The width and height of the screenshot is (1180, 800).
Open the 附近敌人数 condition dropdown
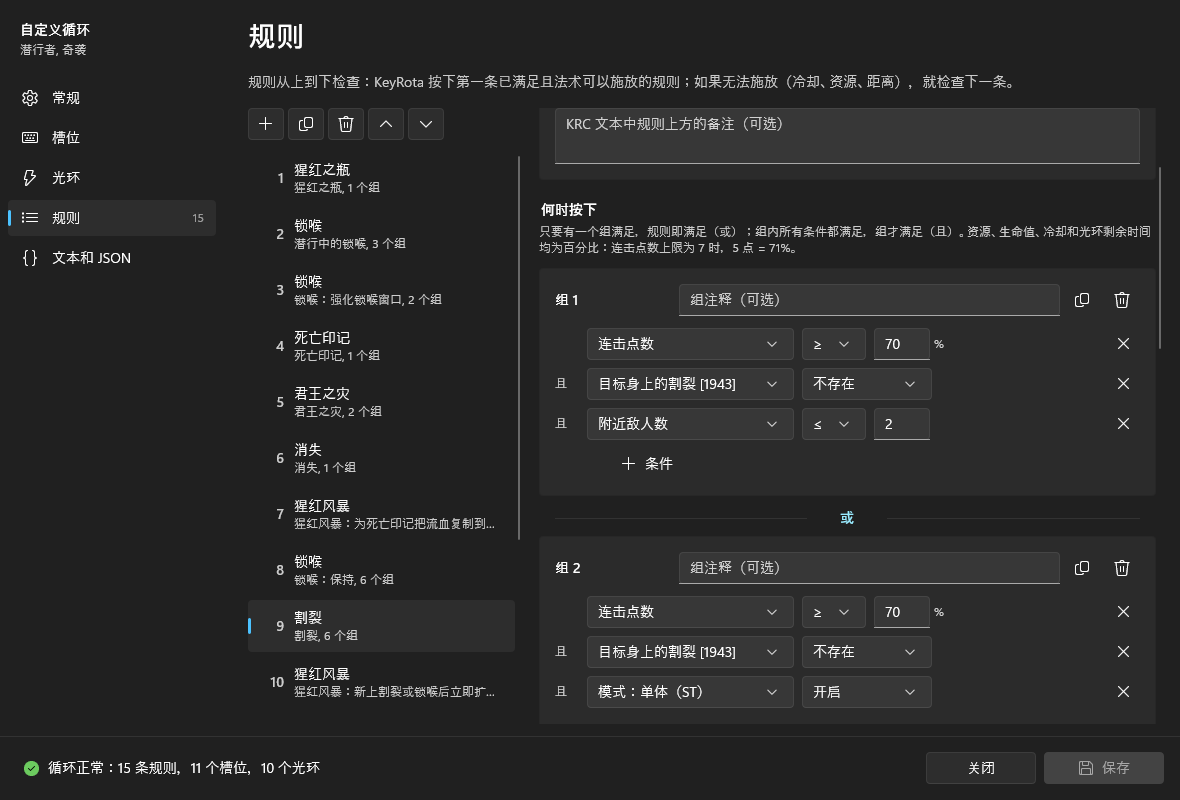(x=690, y=424)
